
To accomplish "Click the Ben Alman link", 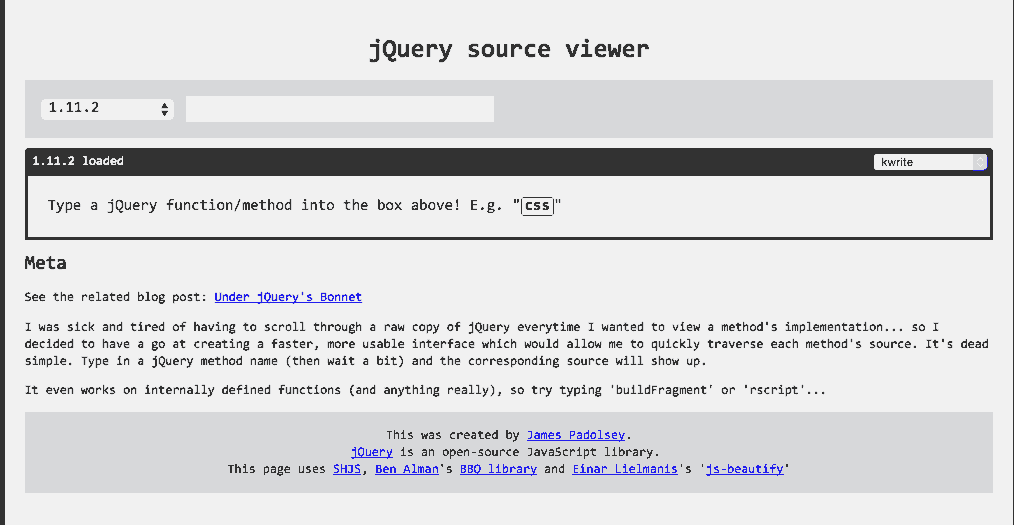I will click(x=407, y=469).
